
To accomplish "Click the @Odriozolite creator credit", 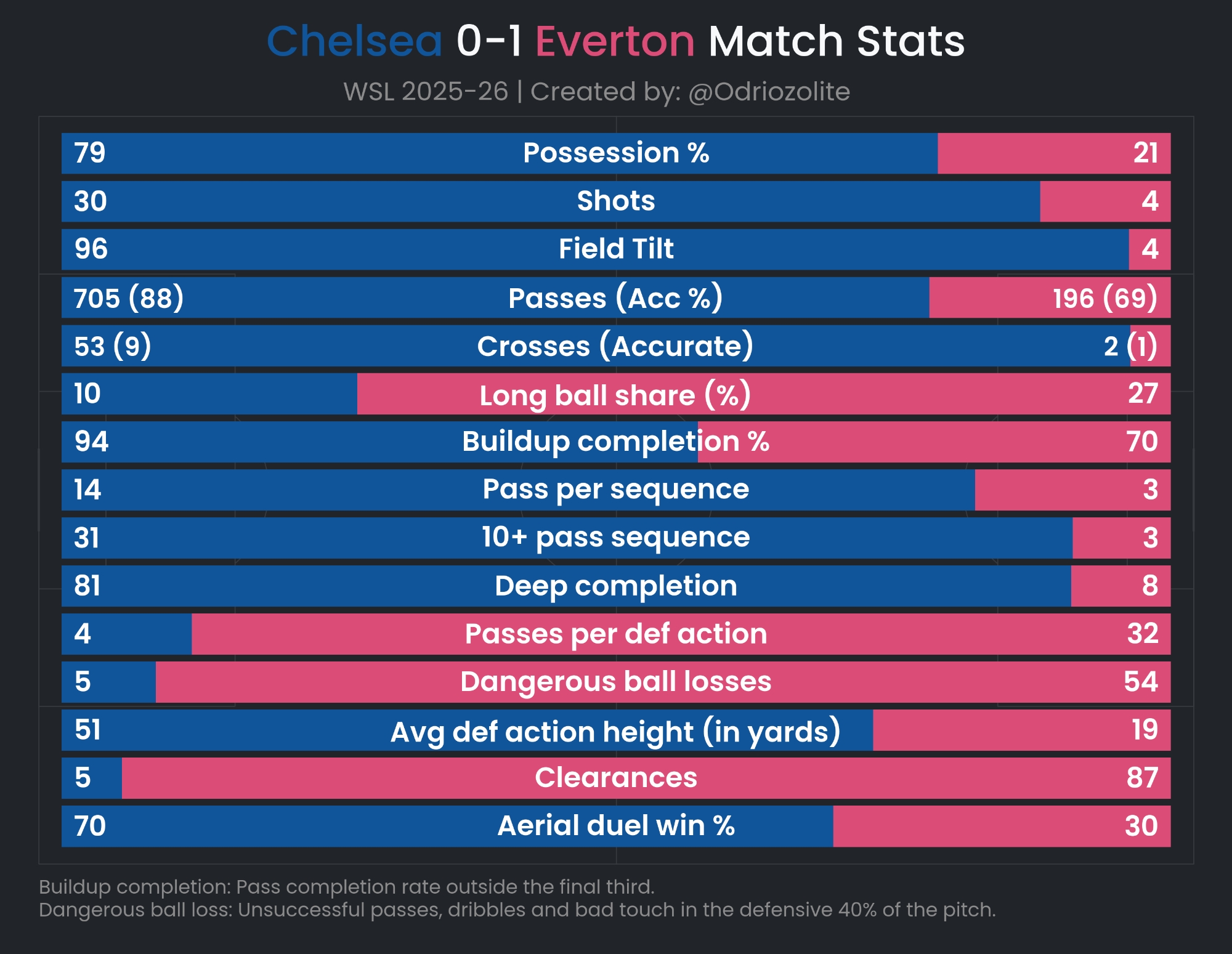I will (769, 92).
